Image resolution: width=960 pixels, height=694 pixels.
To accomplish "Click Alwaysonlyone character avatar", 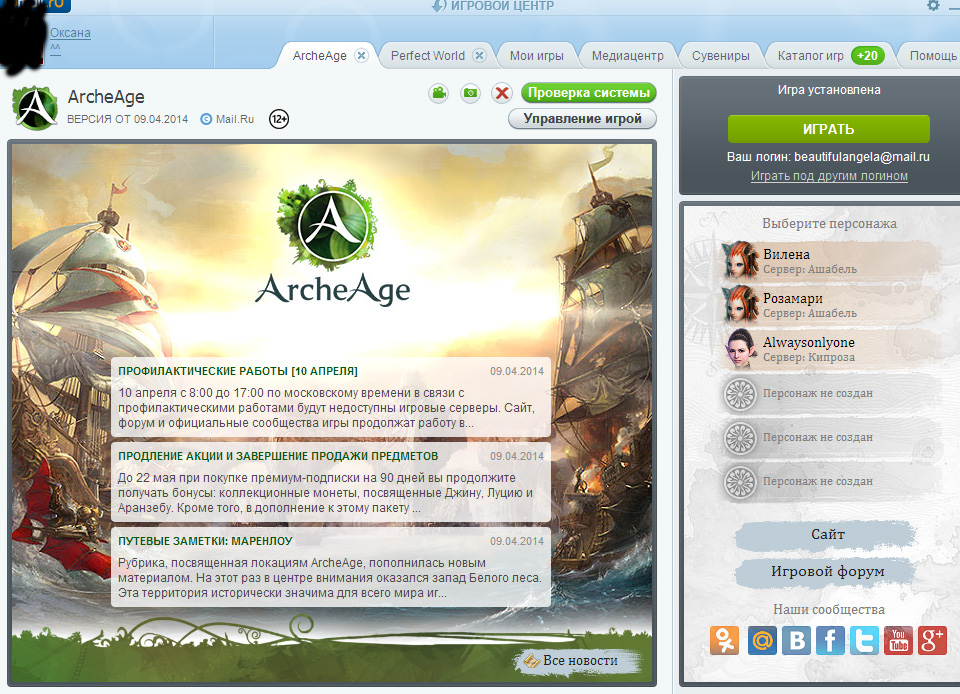I will tap(741, 349).
